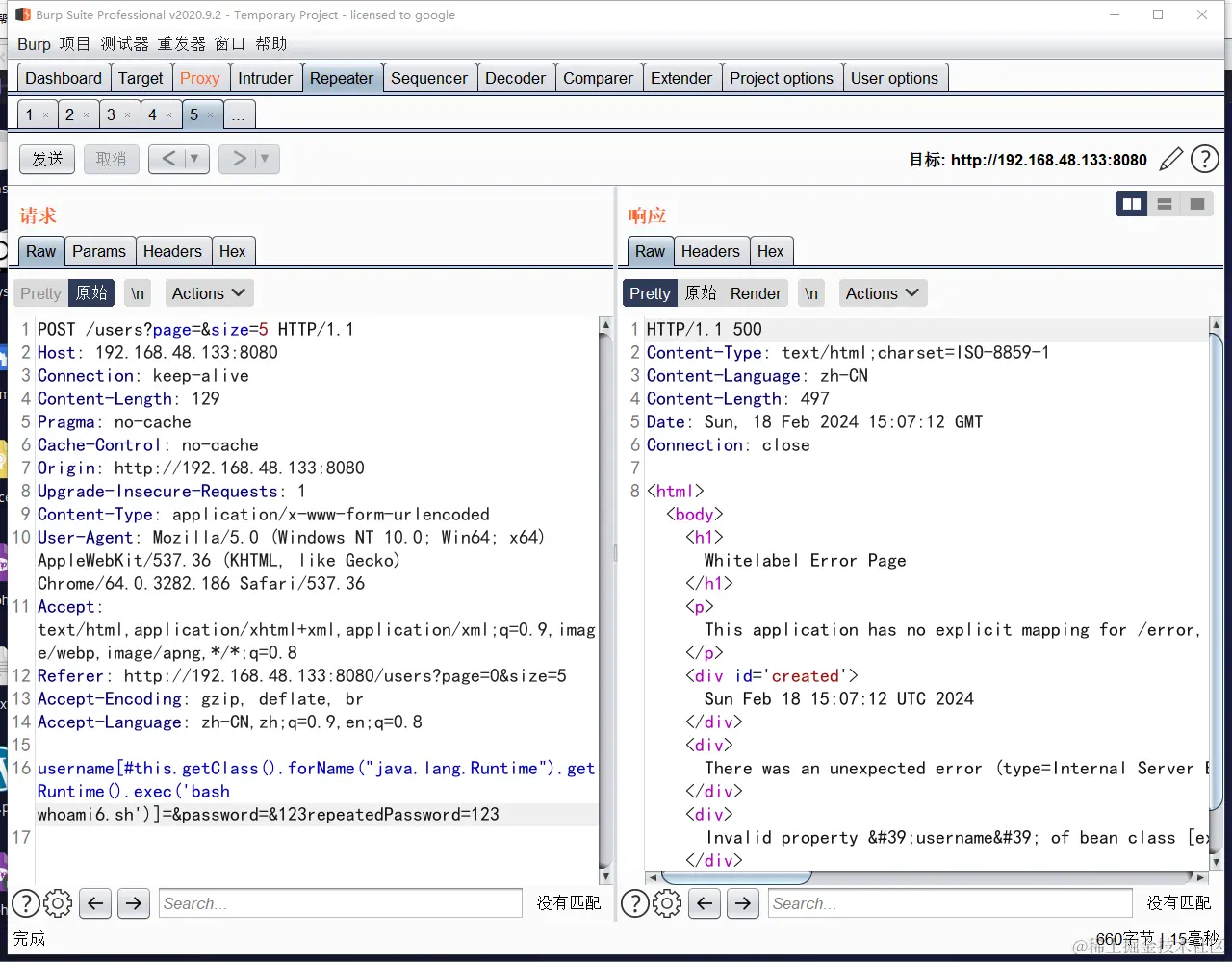
Task: Close Repeater tab 2
Action: [86, 115]
